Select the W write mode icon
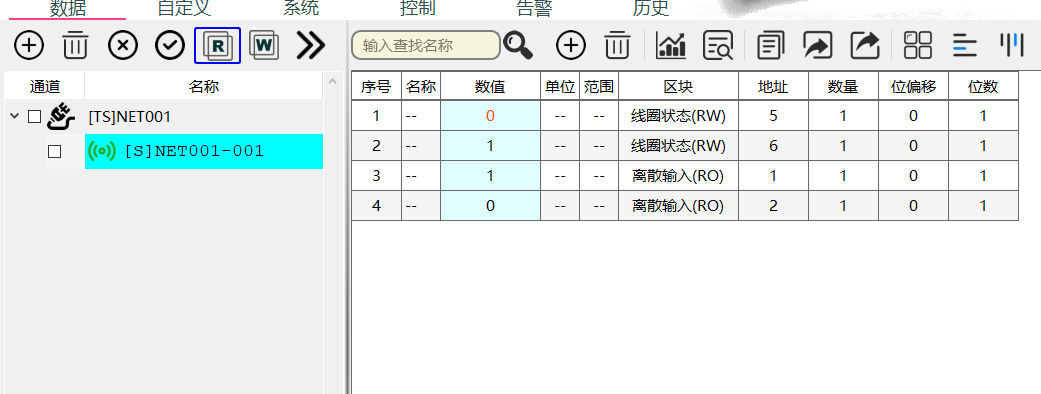Screen dimensions: 1041x394 pyautogui.click(x=264, y=45)
